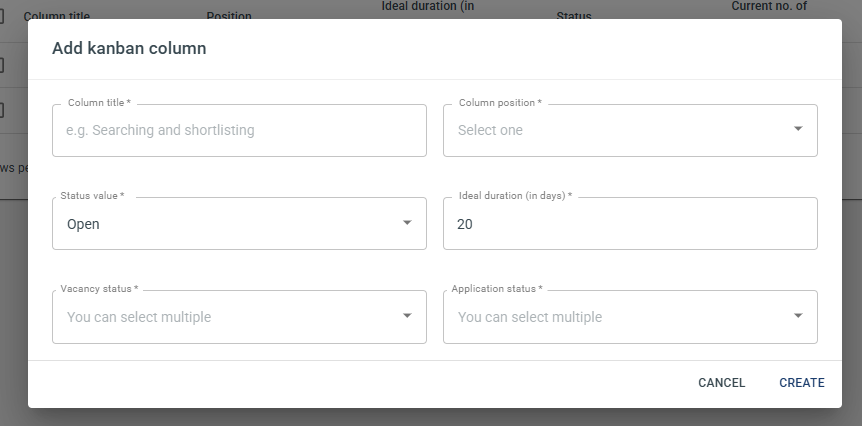Viewport: 862px width, 426px height.
Task: Open the Application status multi-select
Action: pos(630,317)
